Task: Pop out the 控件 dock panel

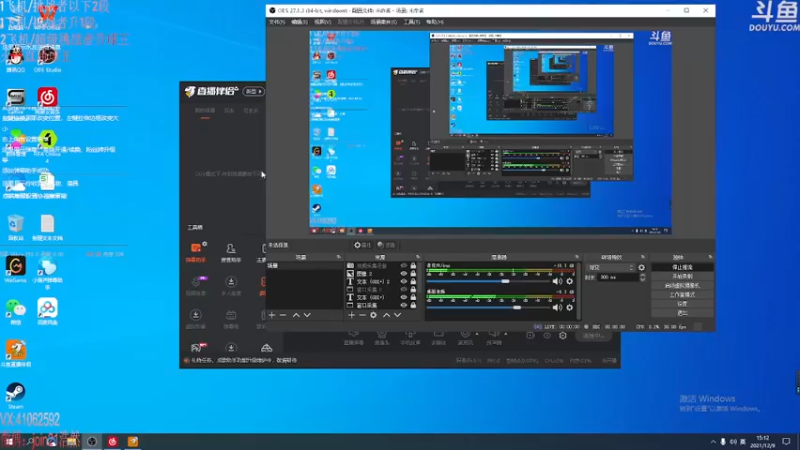Action: click(x=710, y=257)
